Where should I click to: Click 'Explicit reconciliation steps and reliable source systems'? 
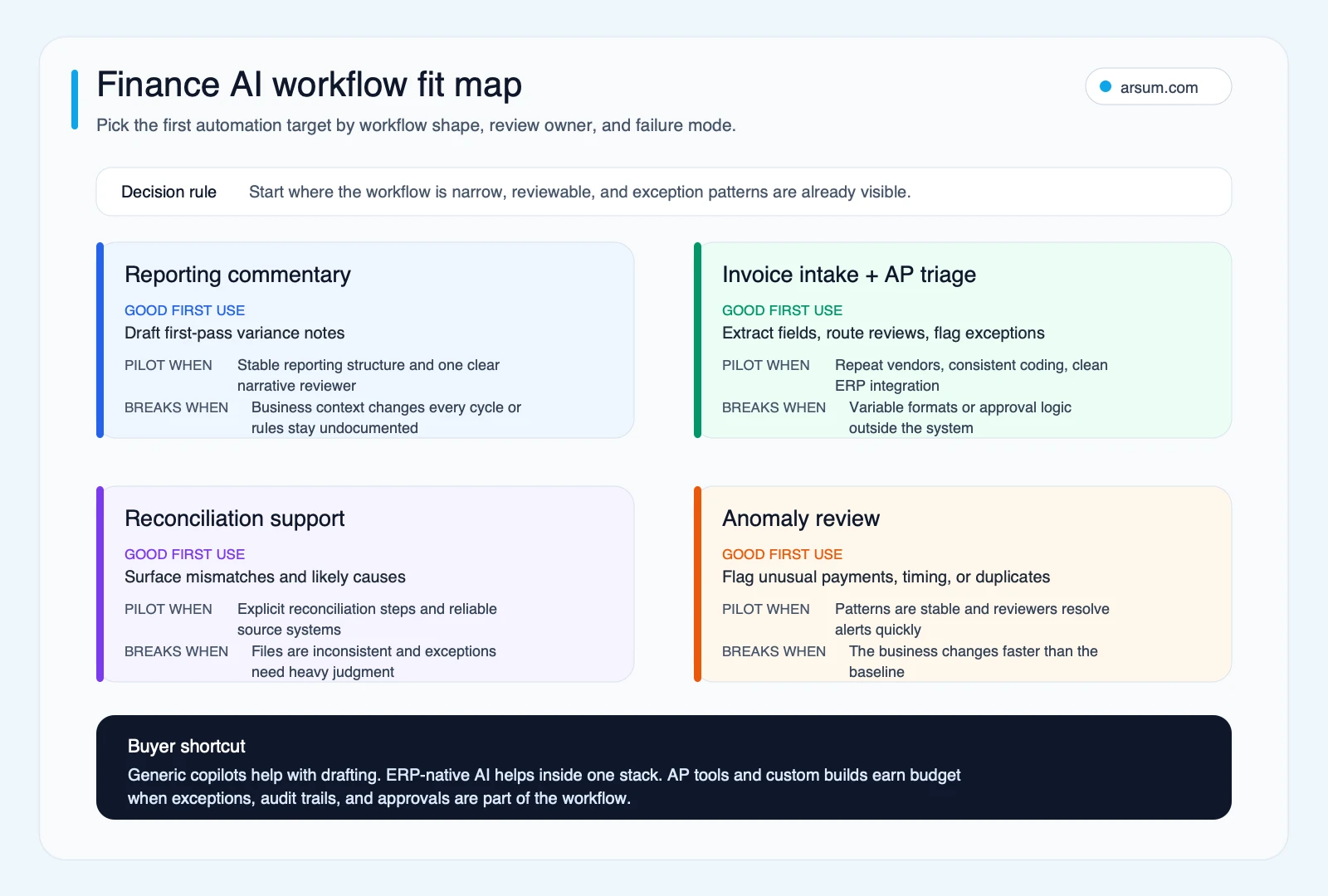(x=367, y=619)
